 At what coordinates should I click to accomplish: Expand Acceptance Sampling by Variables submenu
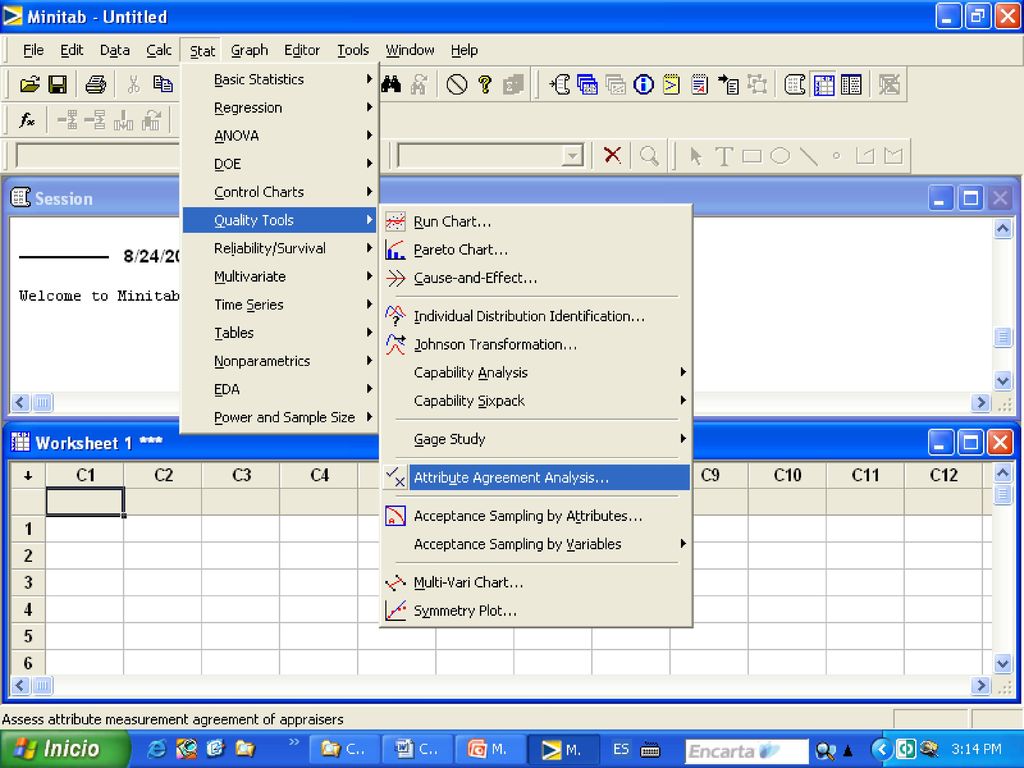[535, 544]
